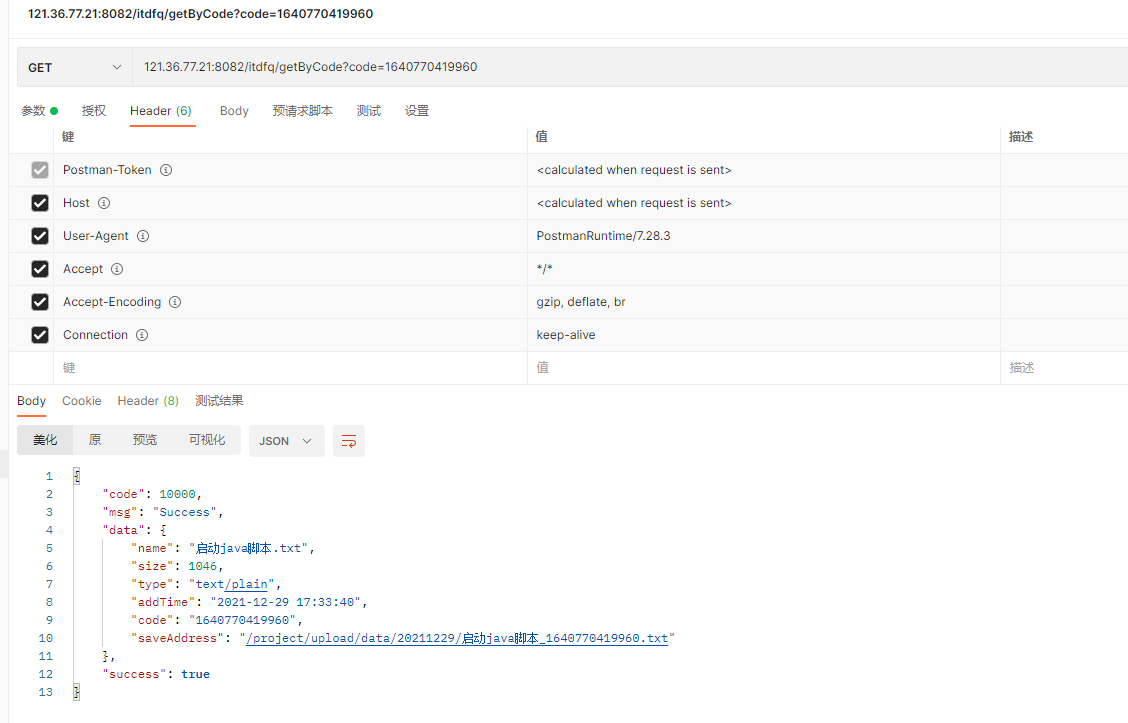The image size is (1128, 723).
Task: Open the JSON format dropdown
Action: click(x=286, y=441)
